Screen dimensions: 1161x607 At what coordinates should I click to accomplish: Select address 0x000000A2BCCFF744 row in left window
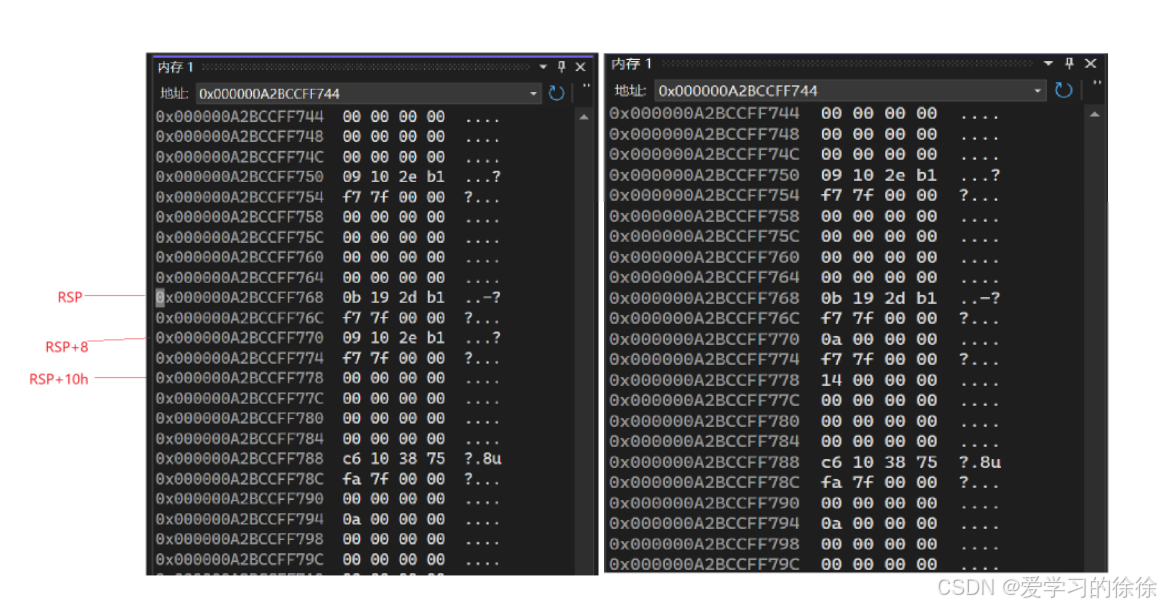pyautogui.click(x=239, y=116)
